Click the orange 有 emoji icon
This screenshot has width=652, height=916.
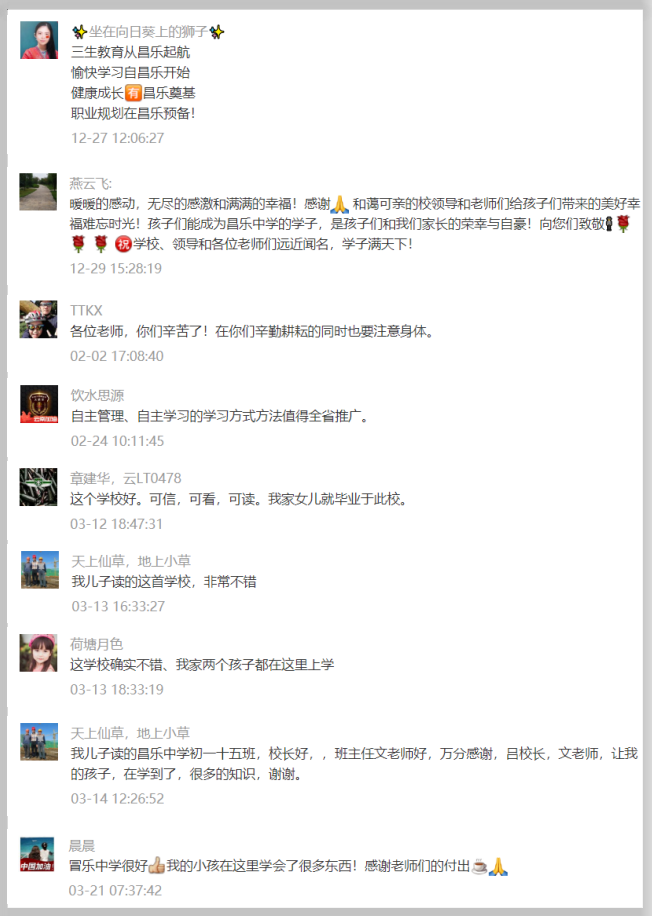pyautogui.click(x=134, y=93)
